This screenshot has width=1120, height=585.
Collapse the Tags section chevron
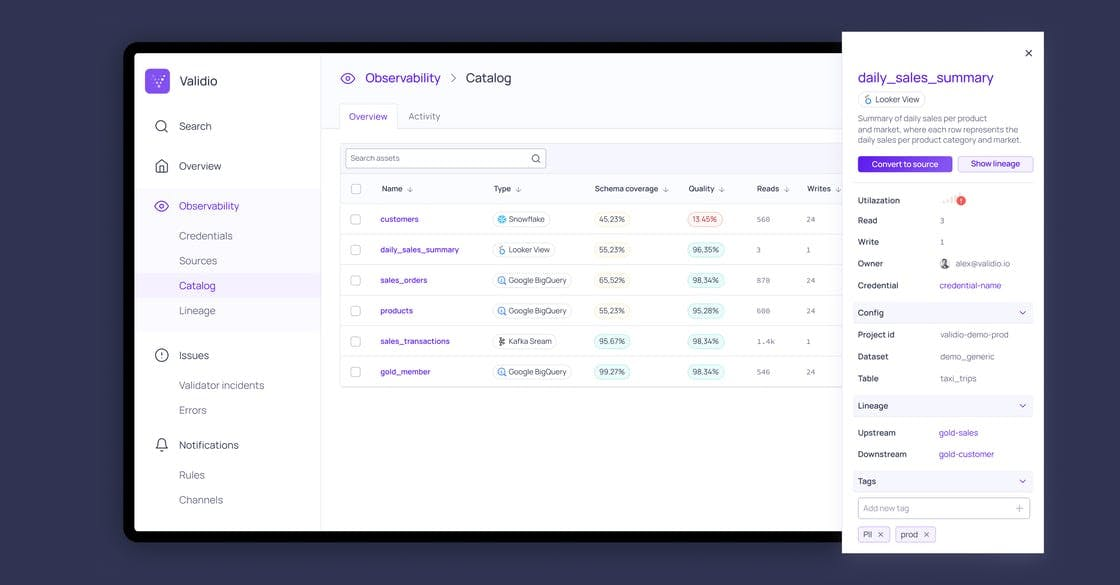(1022, 480)
